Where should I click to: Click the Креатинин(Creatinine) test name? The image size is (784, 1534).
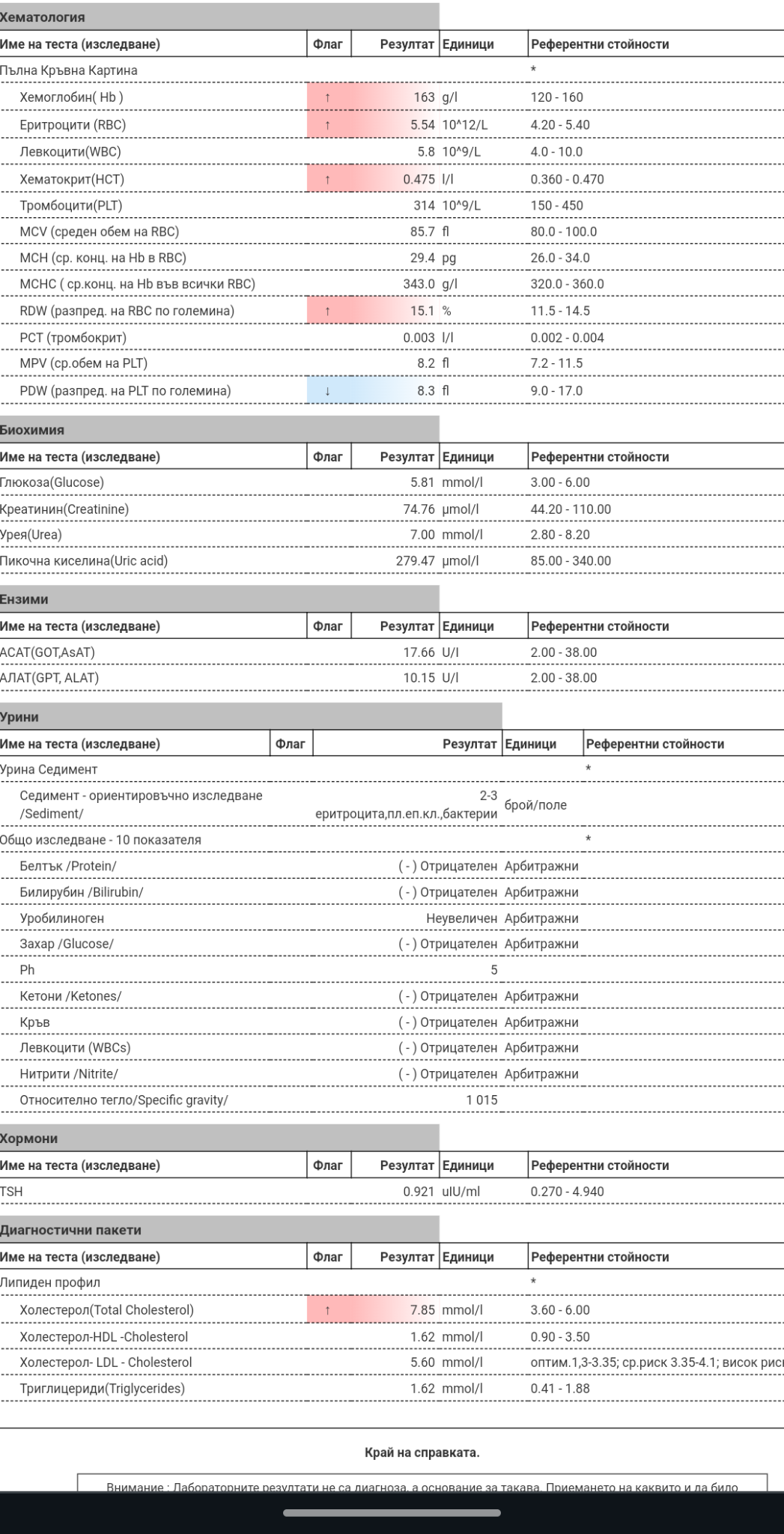click(64, 509)
